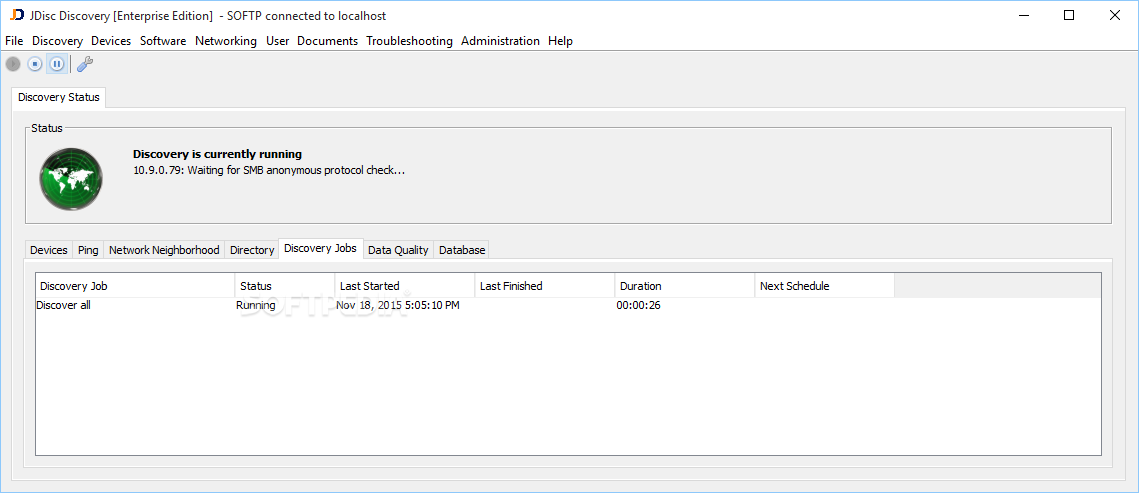
Task: Click the JDisc application logo icon
Action: coord(16,15)
